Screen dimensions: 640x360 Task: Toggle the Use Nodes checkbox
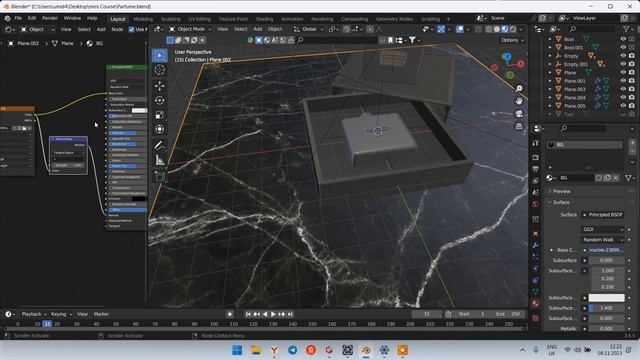point(131,29)
